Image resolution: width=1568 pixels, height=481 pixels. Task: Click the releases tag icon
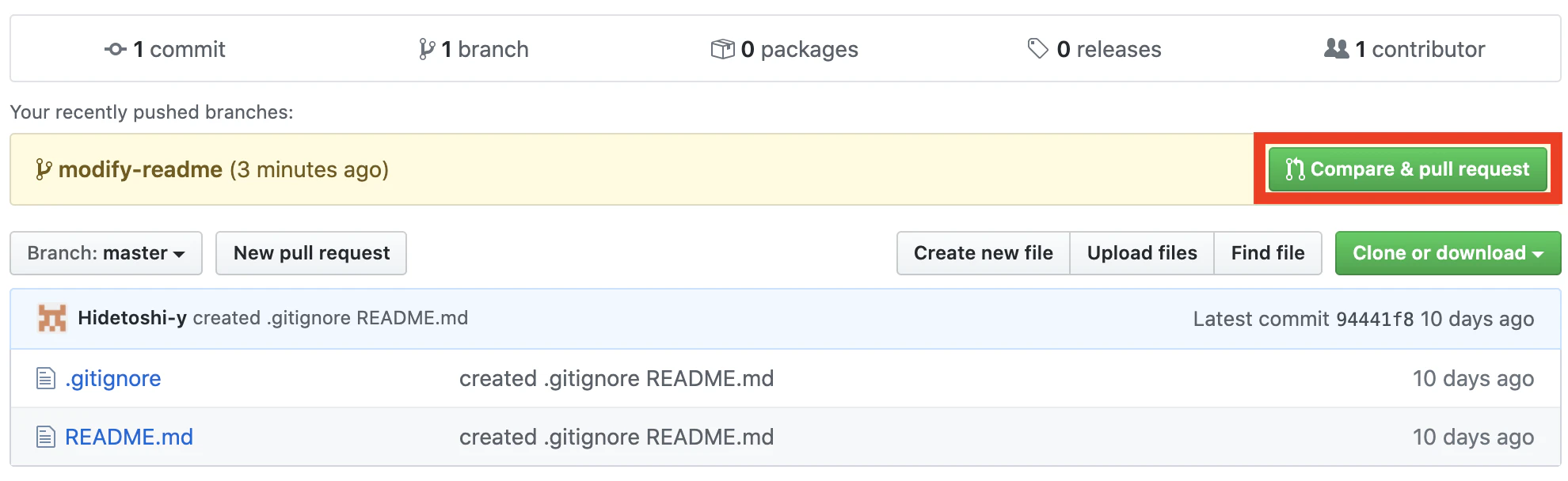click(1037, 49)
